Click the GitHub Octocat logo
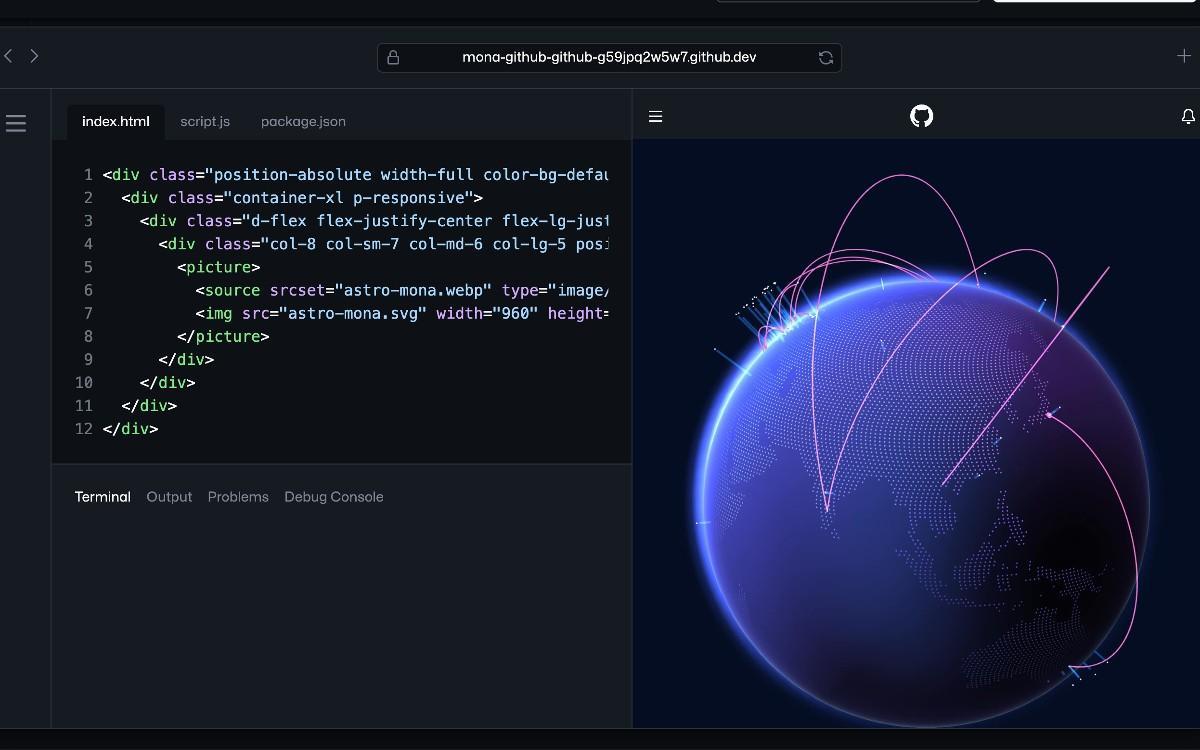The height and width of the screenshot is (750, 1200). pyautogui.click(x=920, y=116)
